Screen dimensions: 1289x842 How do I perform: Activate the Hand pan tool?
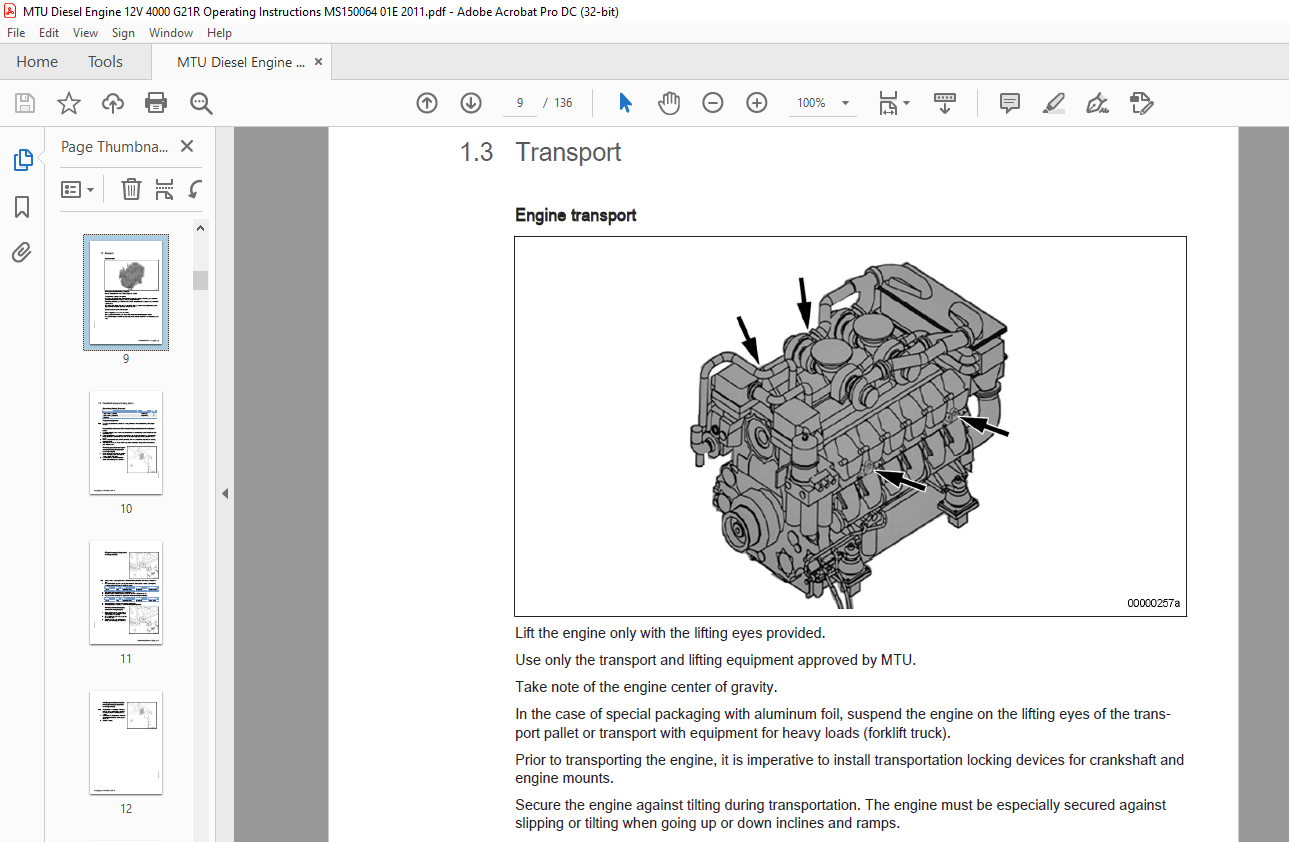point(669,103)
